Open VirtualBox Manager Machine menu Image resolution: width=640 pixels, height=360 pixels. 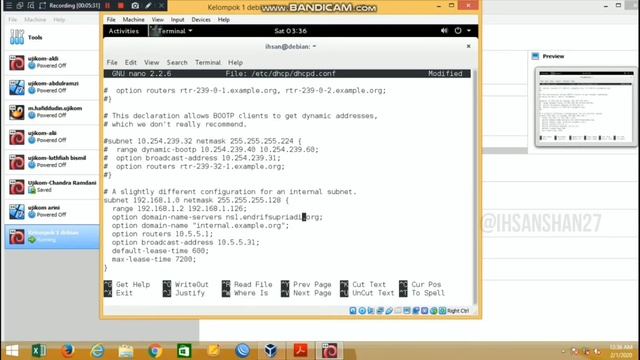click(35, 20)
